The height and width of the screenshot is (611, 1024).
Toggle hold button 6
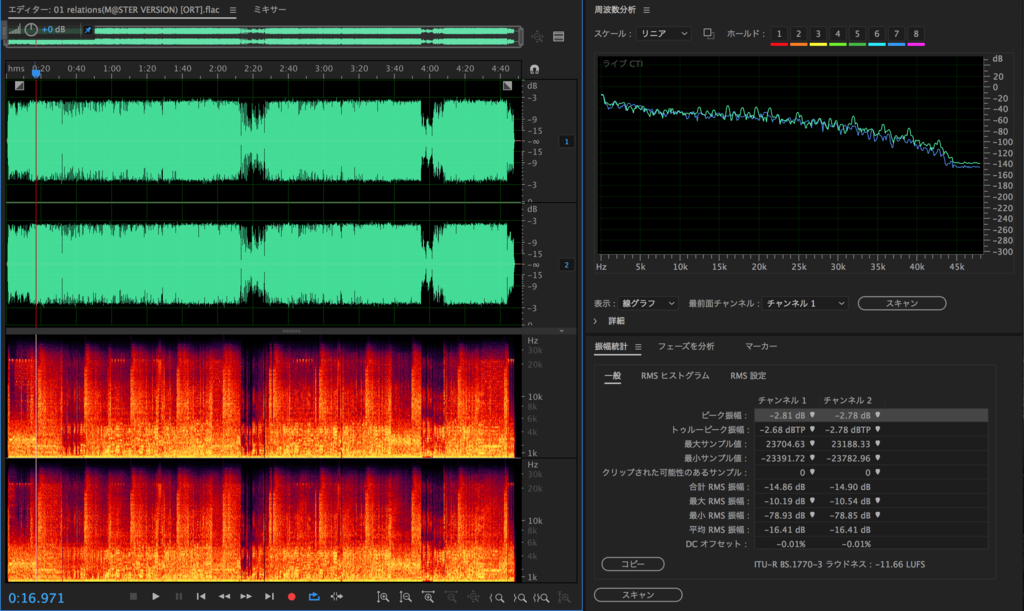click(877, 34)
